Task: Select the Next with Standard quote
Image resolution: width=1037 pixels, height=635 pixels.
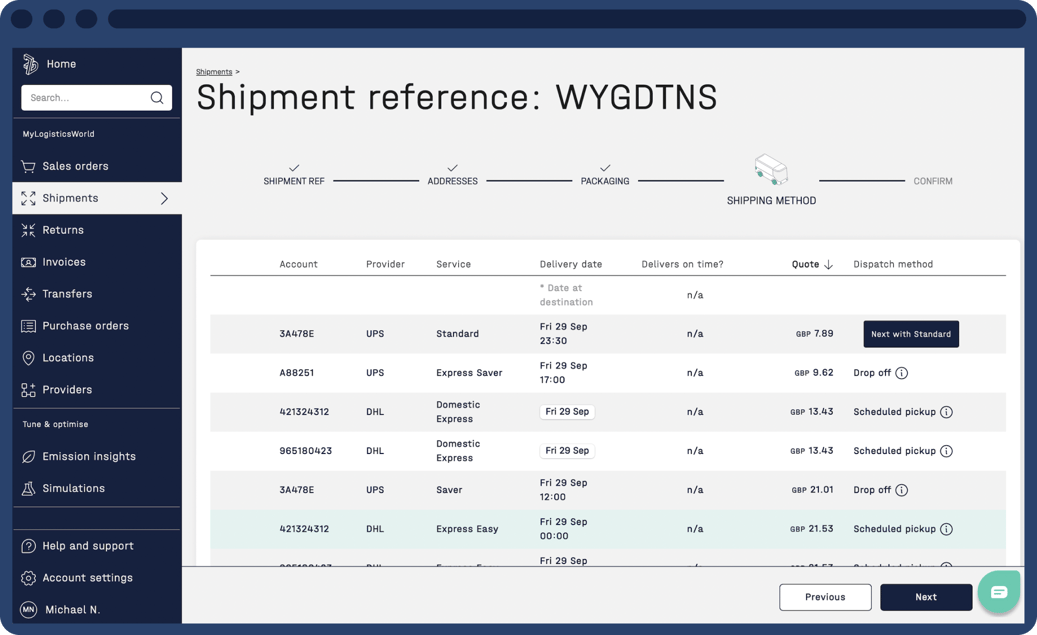Action: [911, 334]
